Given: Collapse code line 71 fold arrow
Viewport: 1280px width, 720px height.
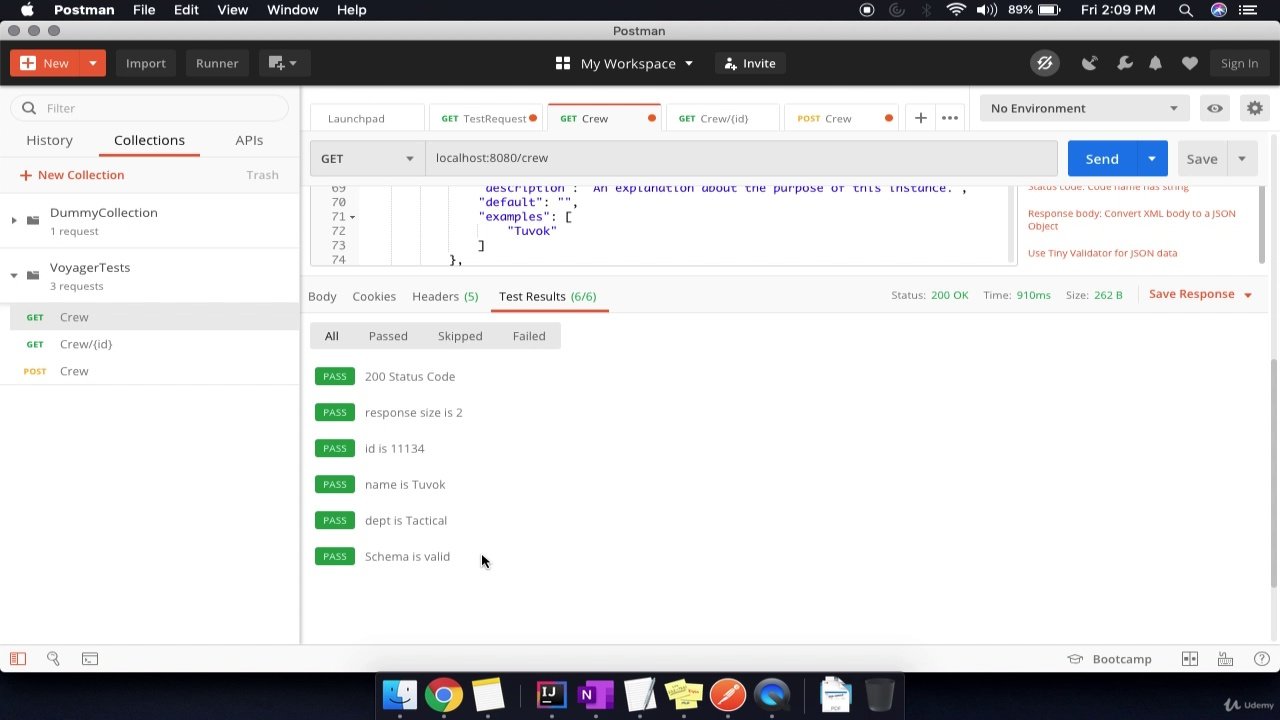Looking at the screenshot, I should (x=352, y=217).
